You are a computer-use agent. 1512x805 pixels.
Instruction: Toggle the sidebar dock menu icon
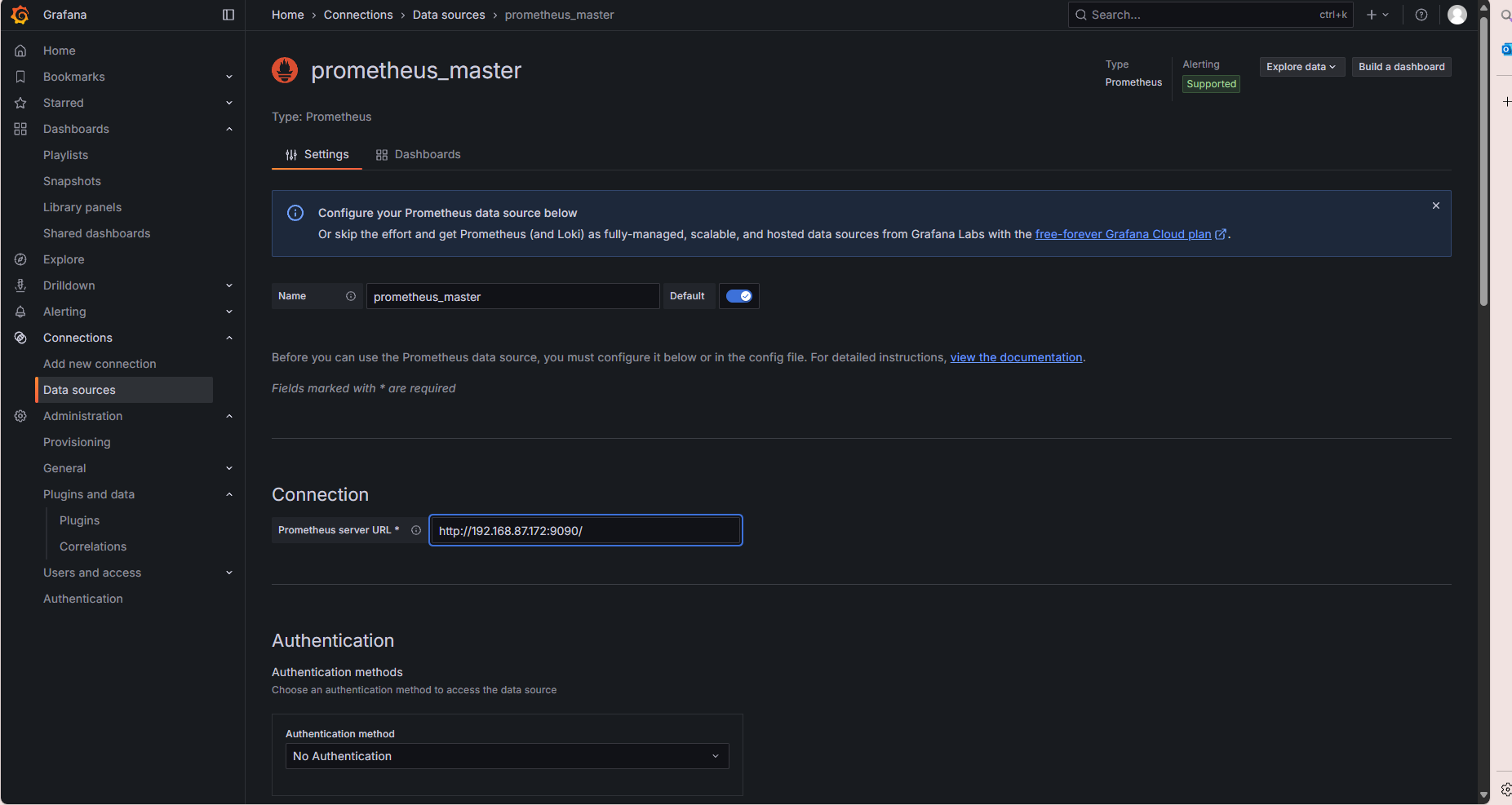point(228,15)
